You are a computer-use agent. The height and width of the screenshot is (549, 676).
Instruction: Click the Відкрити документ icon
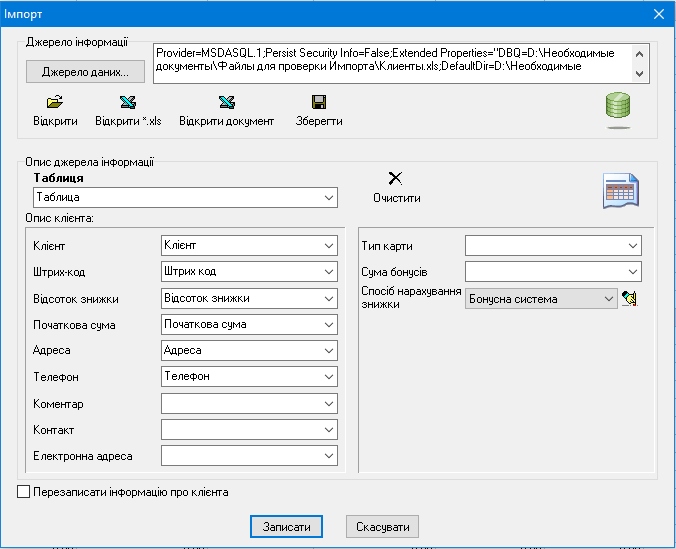226,102
